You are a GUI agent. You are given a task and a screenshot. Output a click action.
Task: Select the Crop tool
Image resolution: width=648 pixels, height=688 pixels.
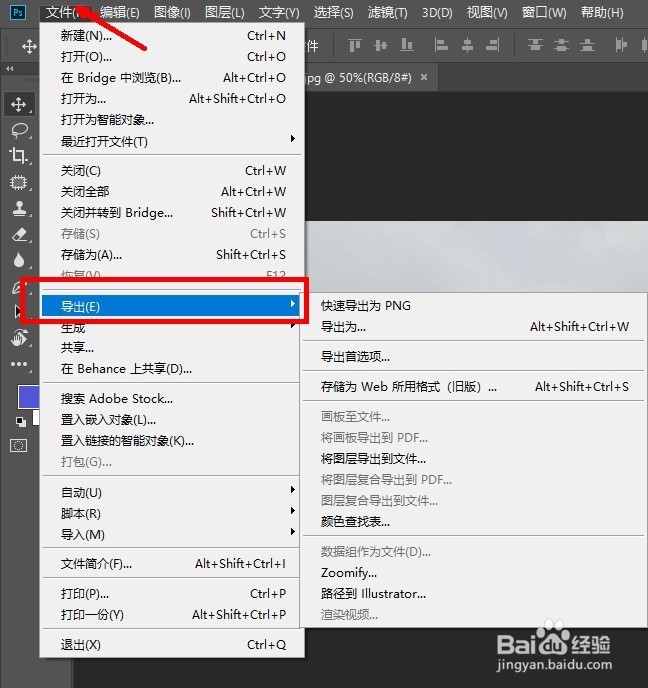(18, 155)
